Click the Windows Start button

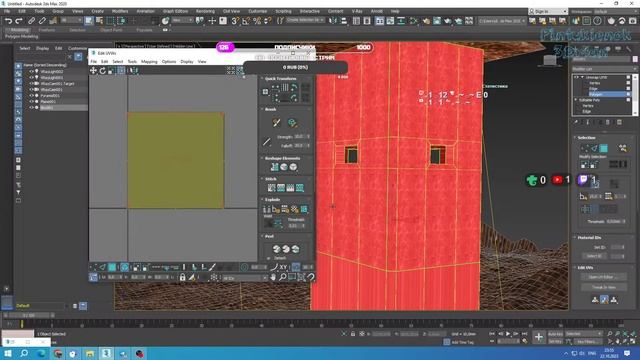[x=7, y=353]
